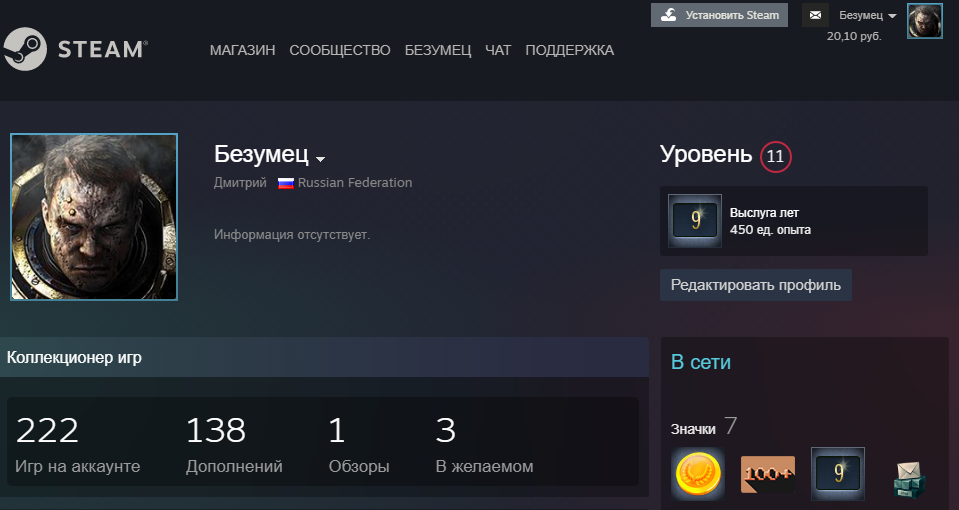Click the Steam logo icon
The height and width of the screenshot is (510, 959).
(24, 49)
